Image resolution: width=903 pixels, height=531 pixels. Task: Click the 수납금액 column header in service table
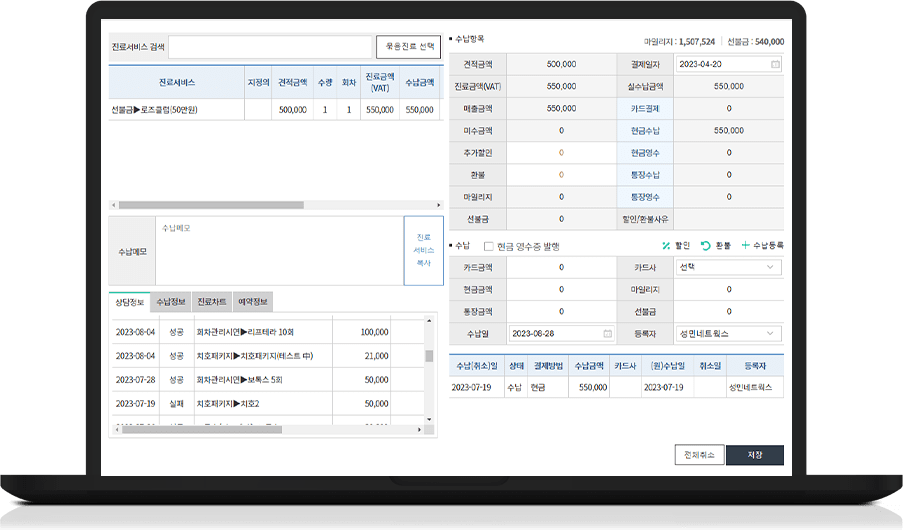click(x=419, y=82)
